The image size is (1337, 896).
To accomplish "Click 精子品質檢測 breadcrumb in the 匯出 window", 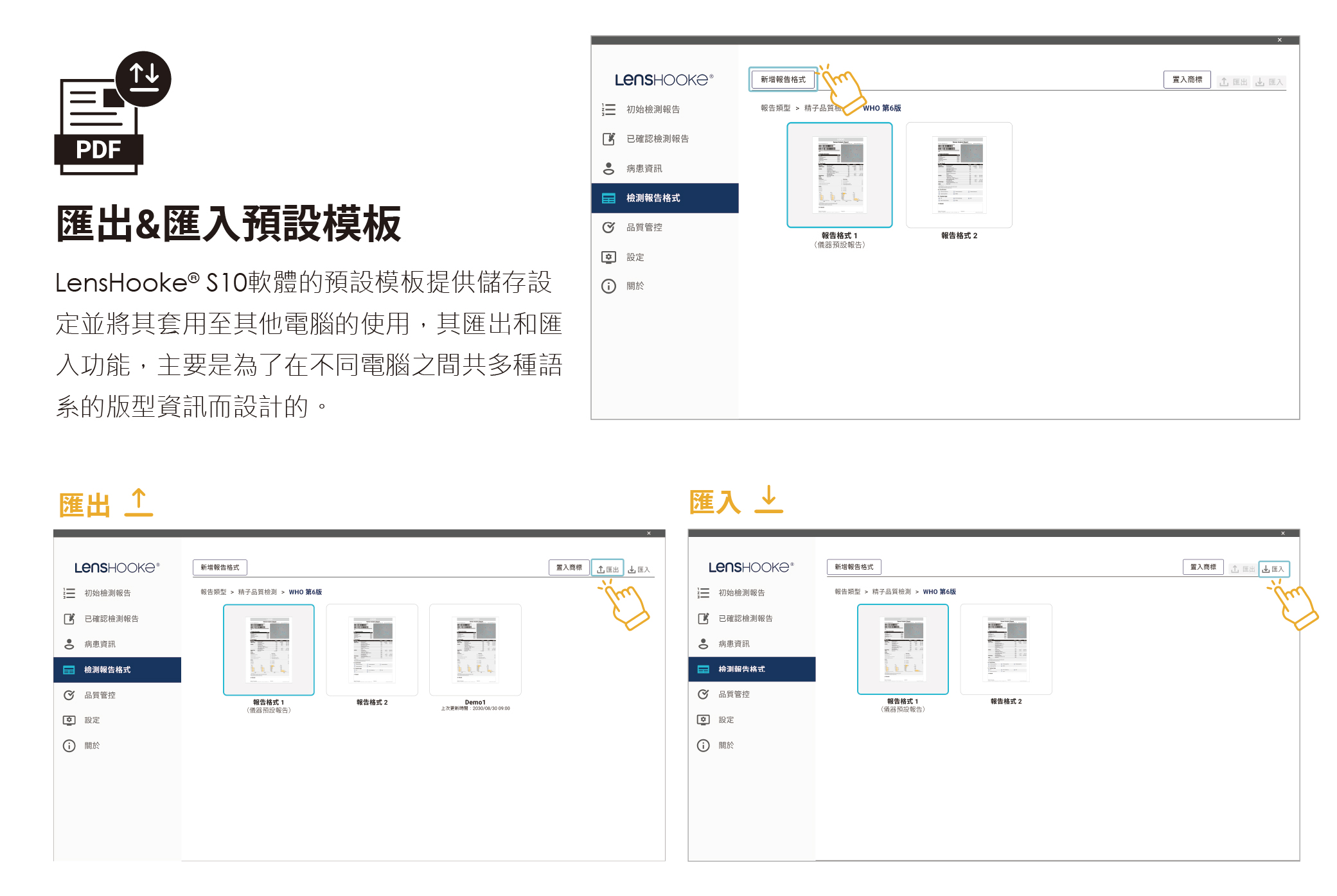I will click(257, 592).
